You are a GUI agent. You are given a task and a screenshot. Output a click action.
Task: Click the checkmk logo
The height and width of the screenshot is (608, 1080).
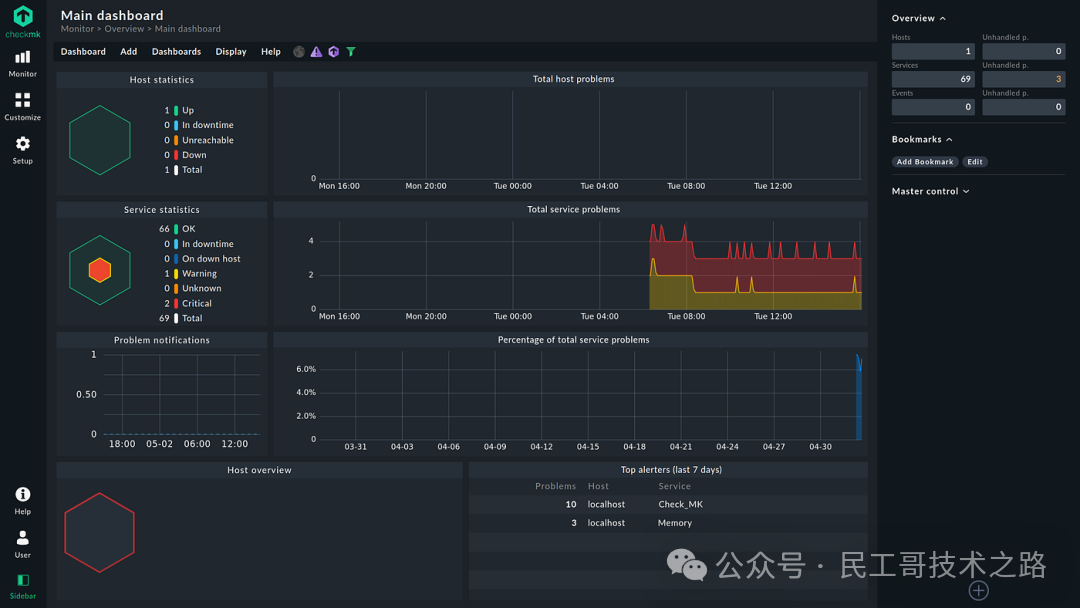23,21
